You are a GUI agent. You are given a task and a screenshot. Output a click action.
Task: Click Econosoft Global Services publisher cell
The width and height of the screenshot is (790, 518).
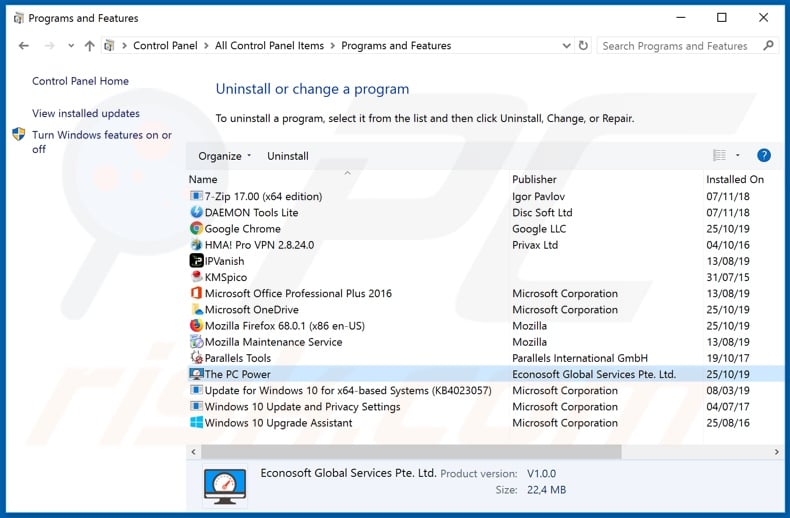pos(594,374)
